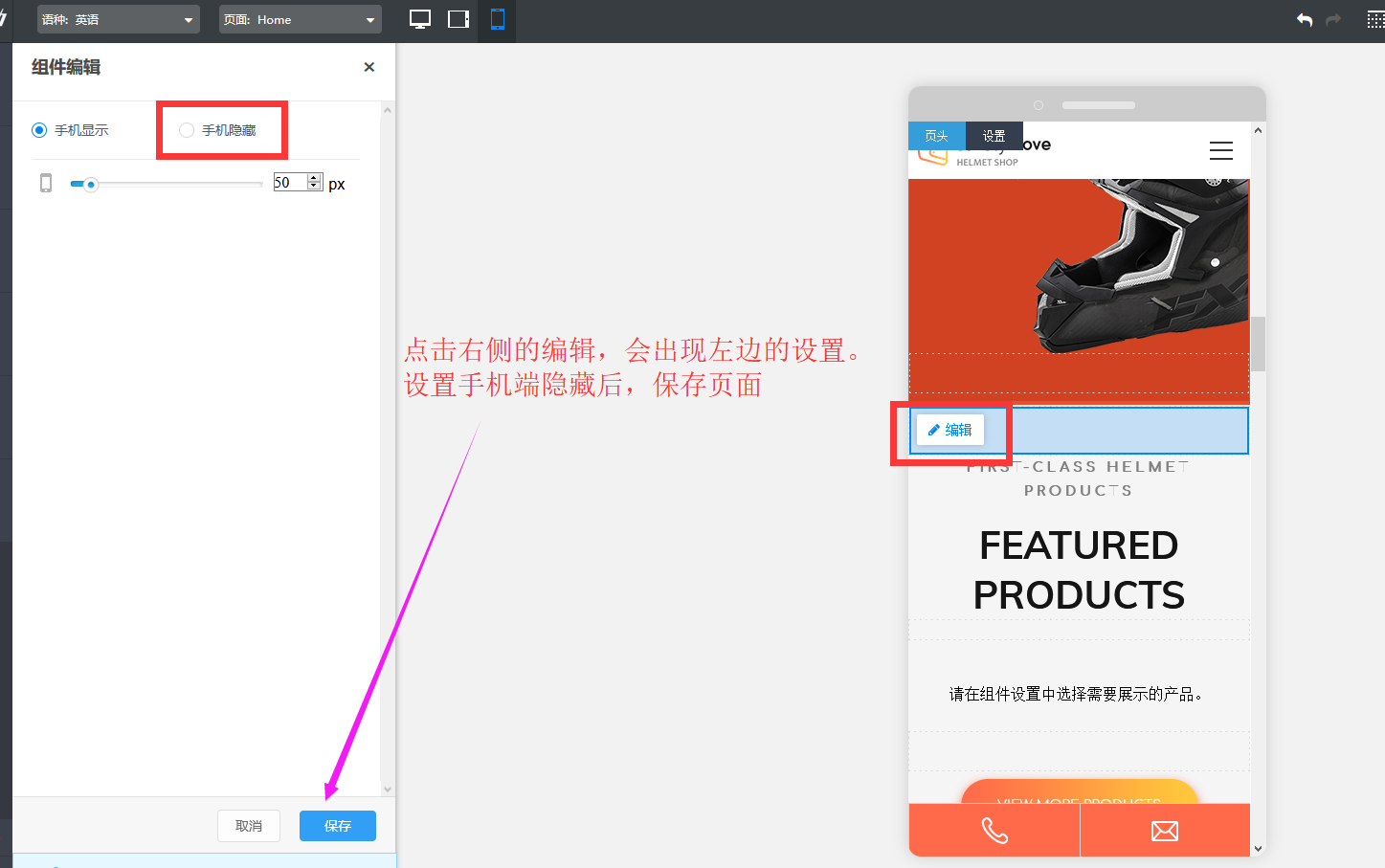
Task: Tap the phone call icon
Action: [994, 831]
